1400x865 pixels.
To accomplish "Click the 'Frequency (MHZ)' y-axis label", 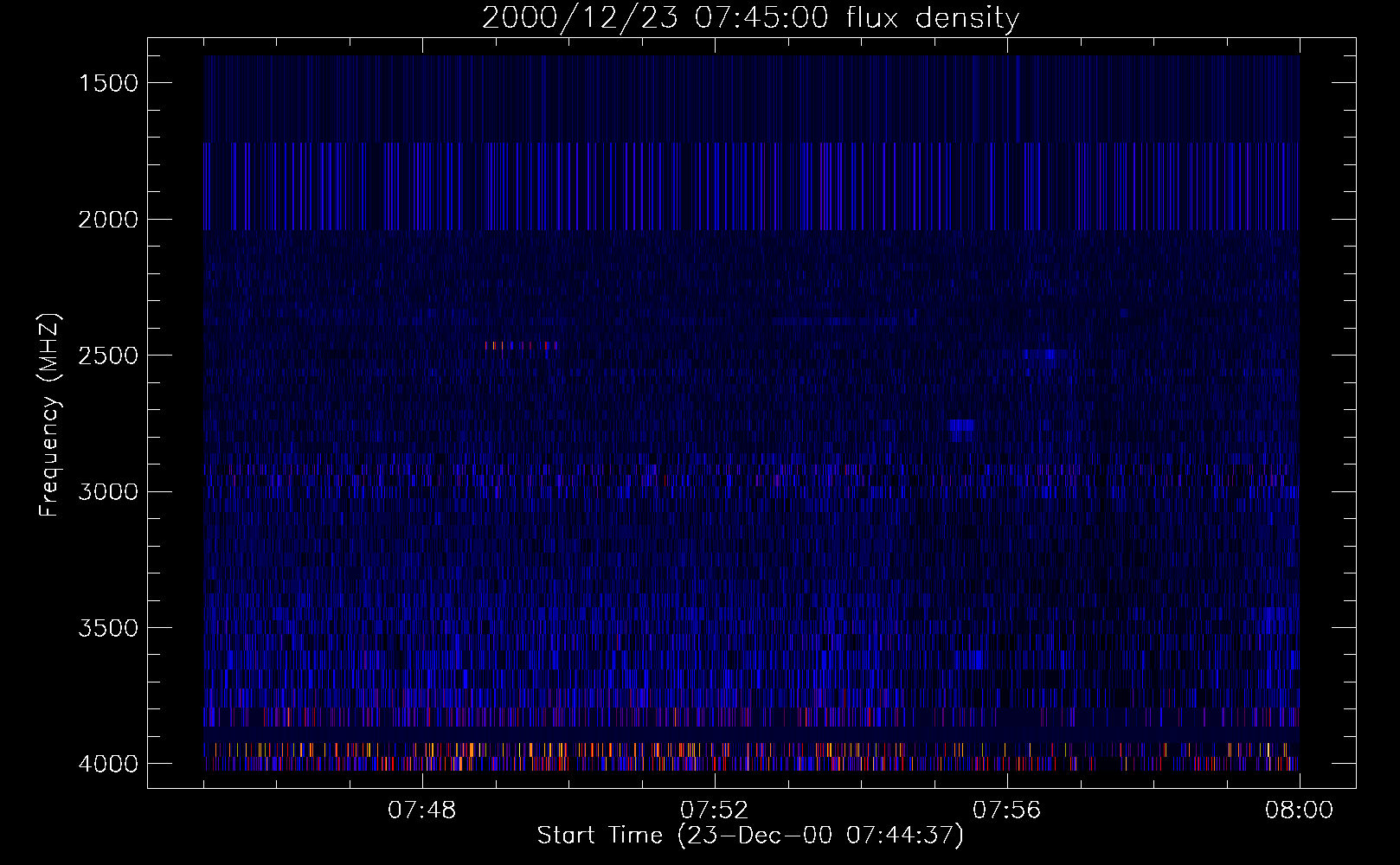I will coord(50,414).
